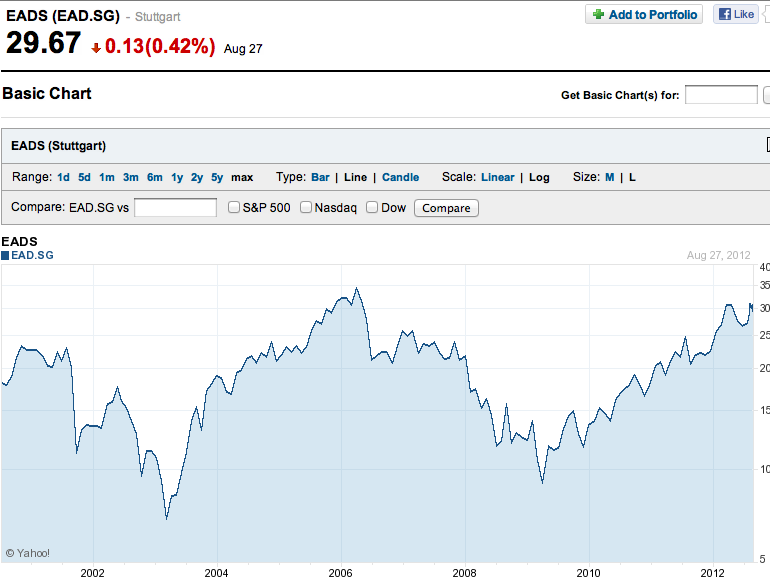
Task: Click the 2004 x-axis year label
Action: point(216,573)
